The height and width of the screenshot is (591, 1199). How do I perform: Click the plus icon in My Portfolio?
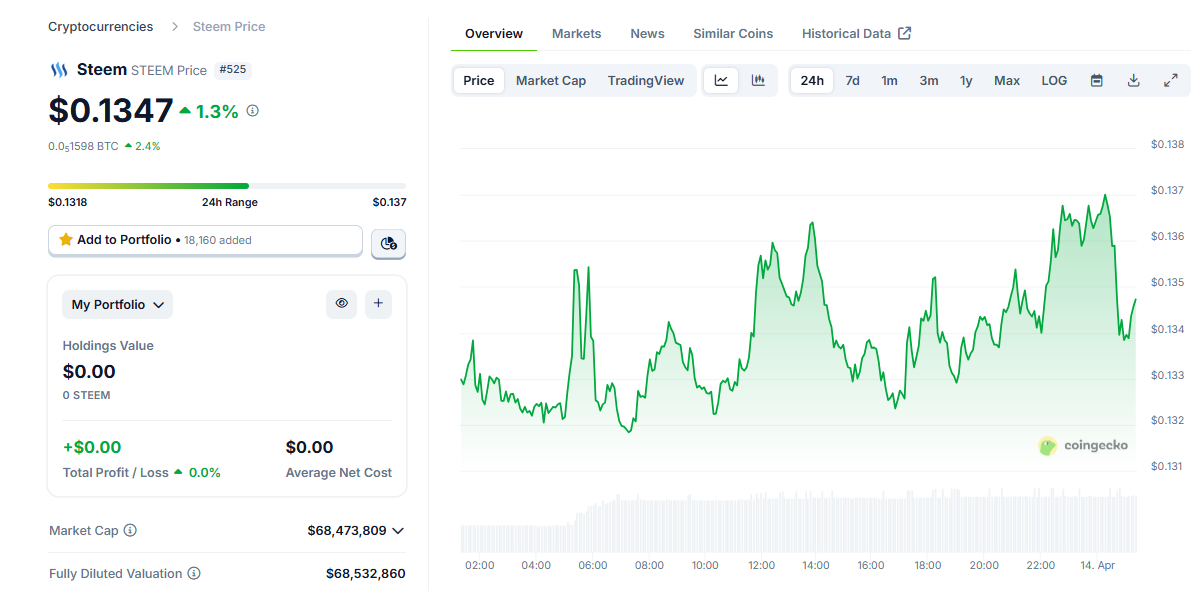(x=378, y=304)
